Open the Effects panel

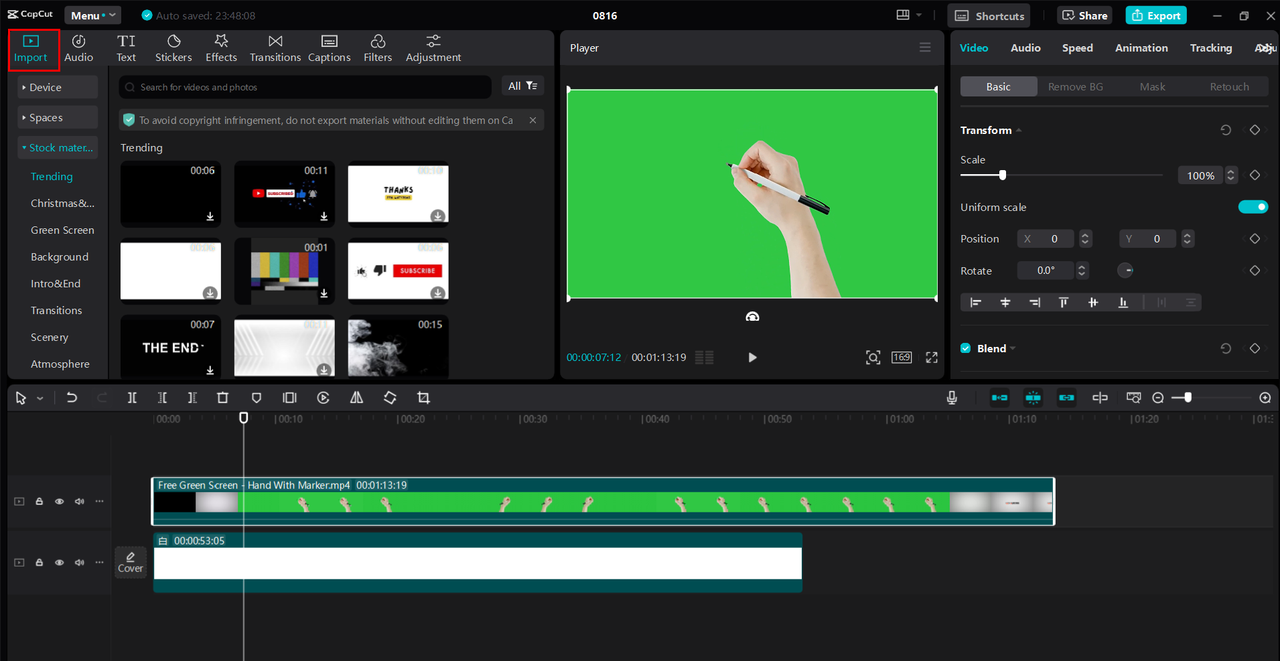point(221,48)
